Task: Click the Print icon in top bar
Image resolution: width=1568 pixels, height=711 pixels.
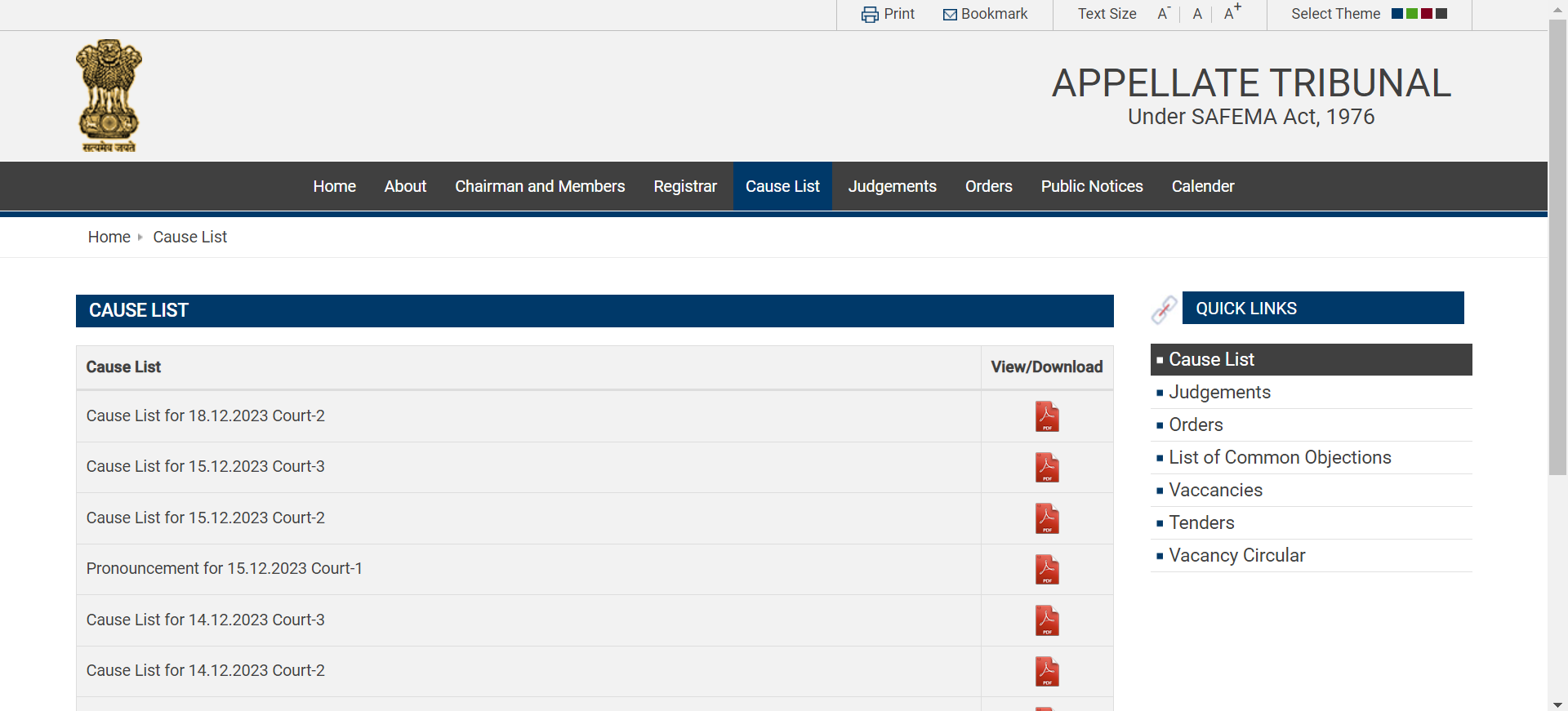Action: click(870, 15)
